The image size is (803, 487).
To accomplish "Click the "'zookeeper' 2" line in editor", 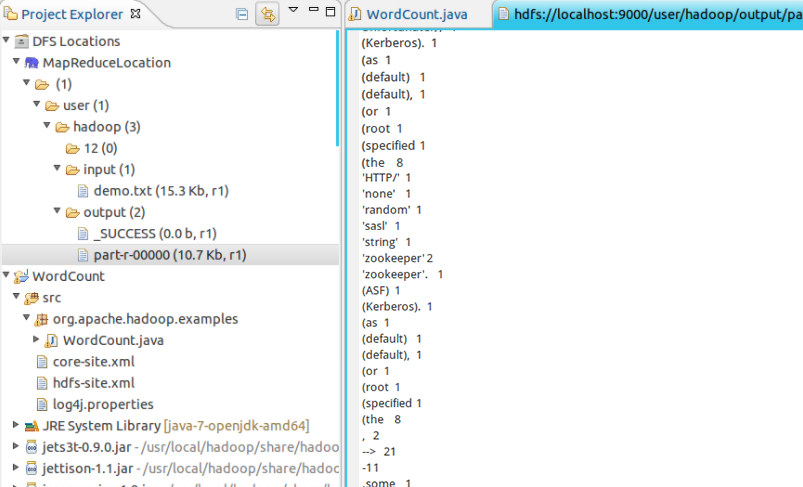I will pos(397,258).
